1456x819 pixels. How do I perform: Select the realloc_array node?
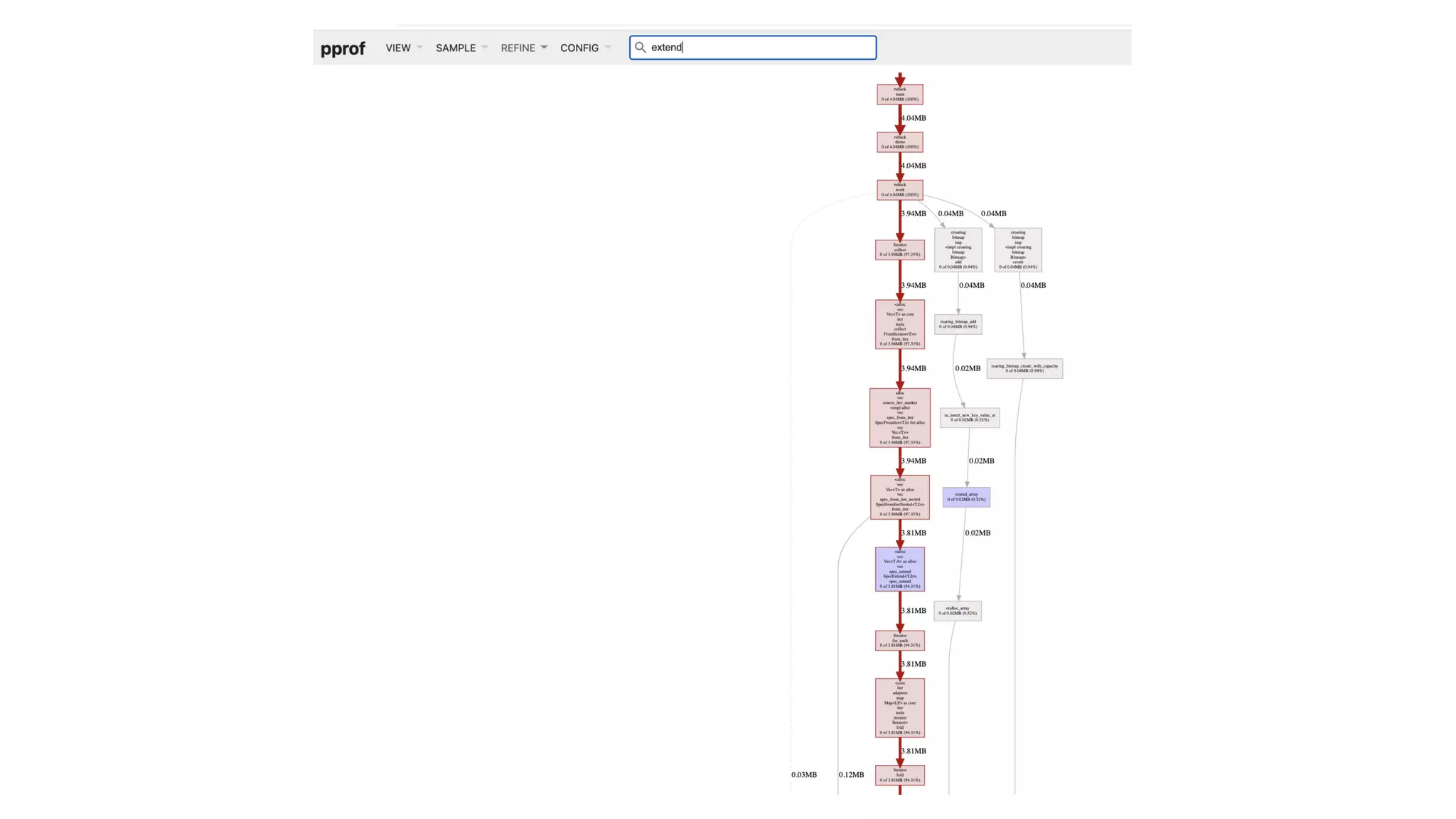coord(957,611)
